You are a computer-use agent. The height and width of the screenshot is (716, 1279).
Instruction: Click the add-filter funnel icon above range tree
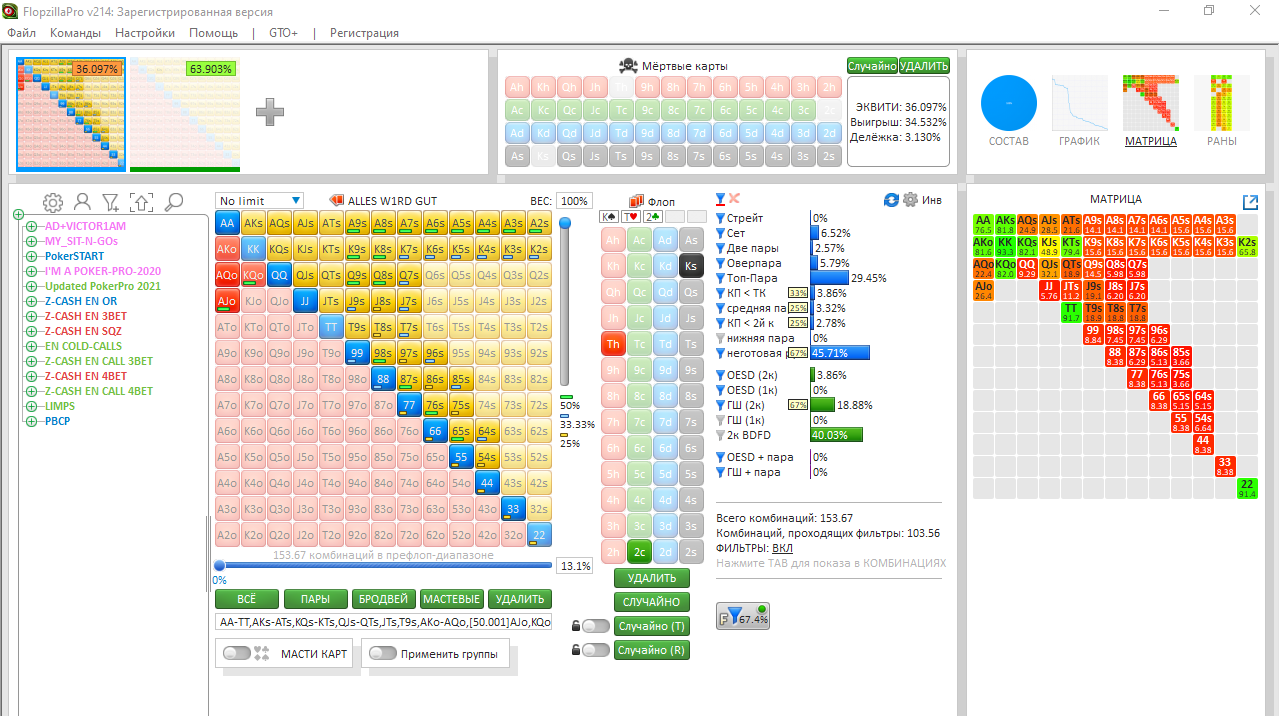[x=111, y=202]
